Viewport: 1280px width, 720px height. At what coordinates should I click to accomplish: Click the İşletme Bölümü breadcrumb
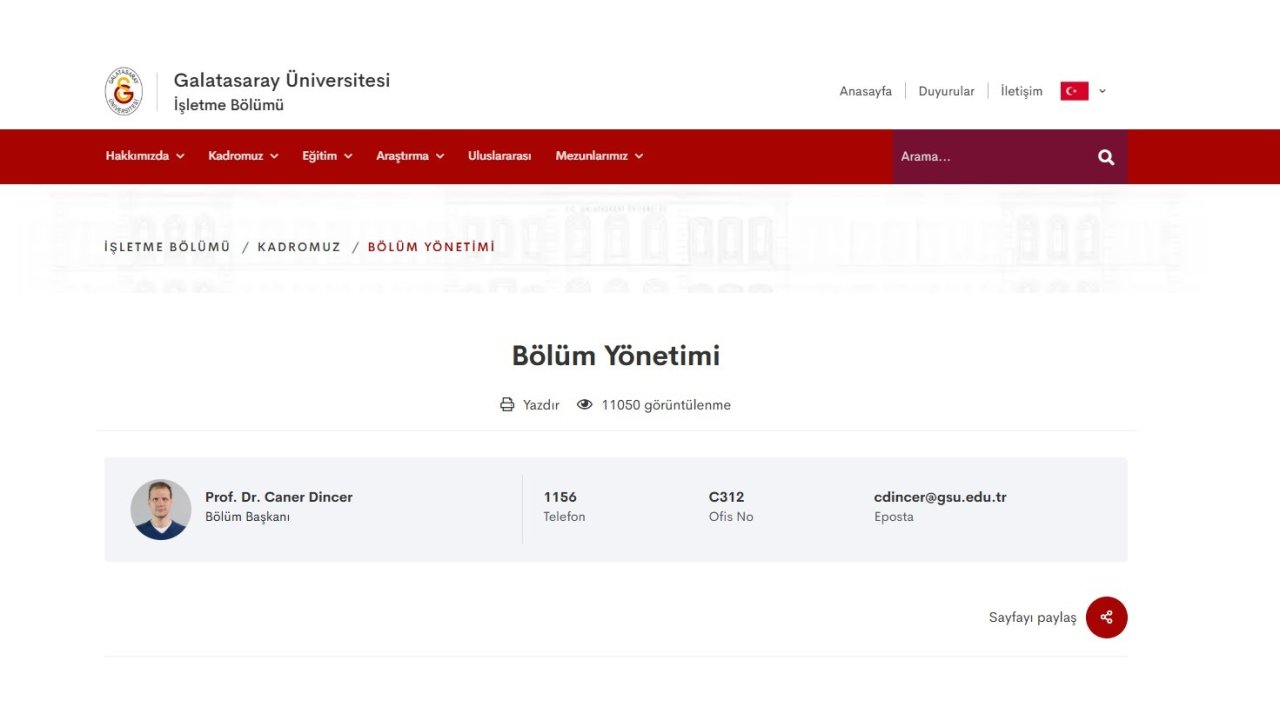(x=167, y=247)
